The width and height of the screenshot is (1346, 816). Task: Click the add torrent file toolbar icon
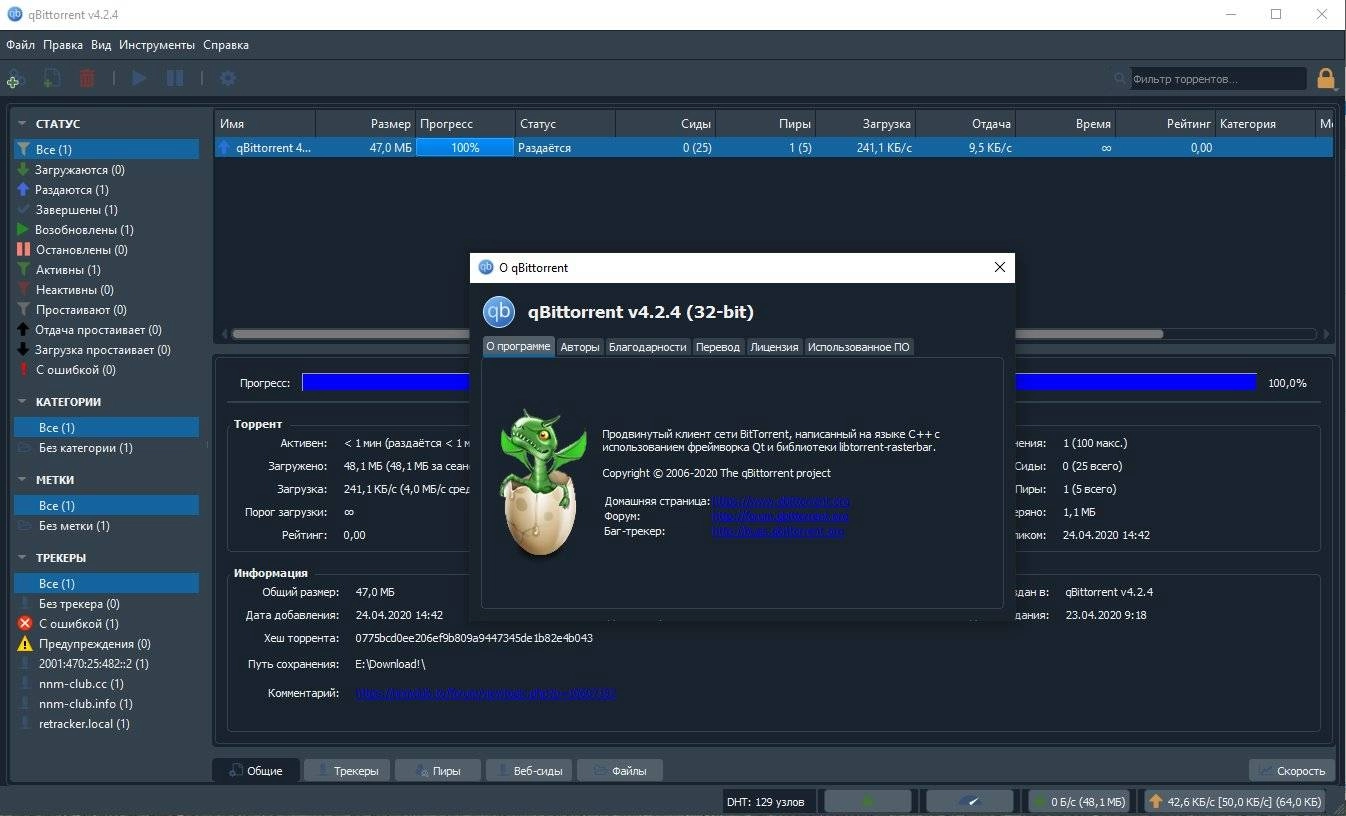[52, 78]
